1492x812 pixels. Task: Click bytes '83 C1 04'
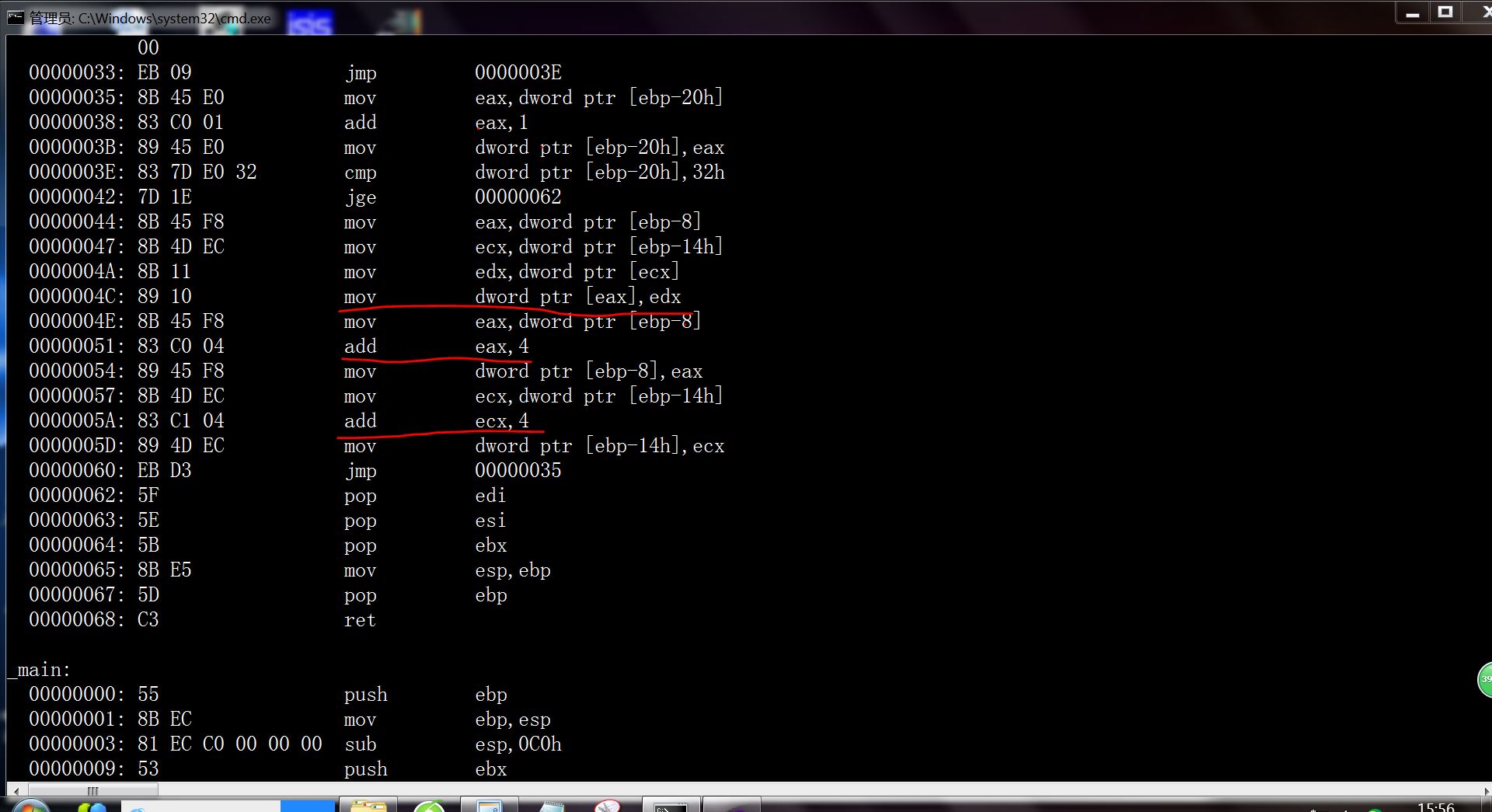pos(181,421)
